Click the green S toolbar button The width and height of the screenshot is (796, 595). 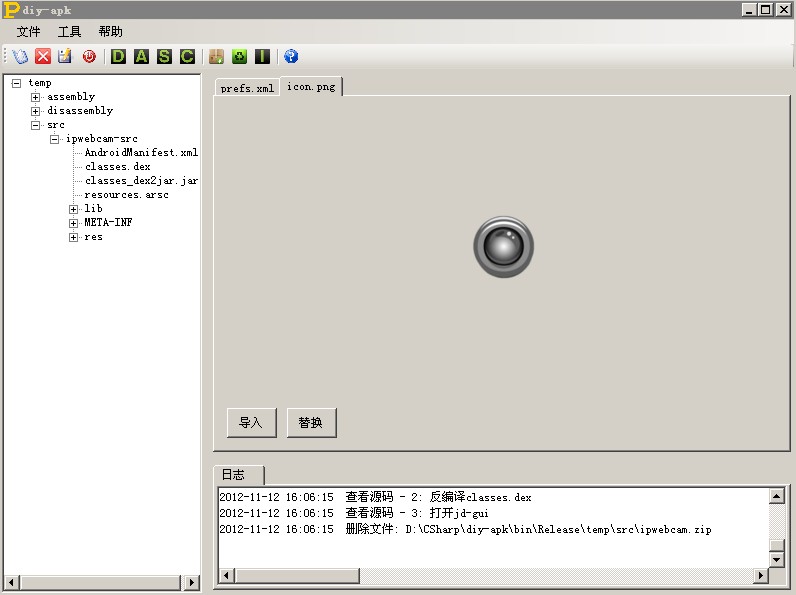tap(164, 57)
